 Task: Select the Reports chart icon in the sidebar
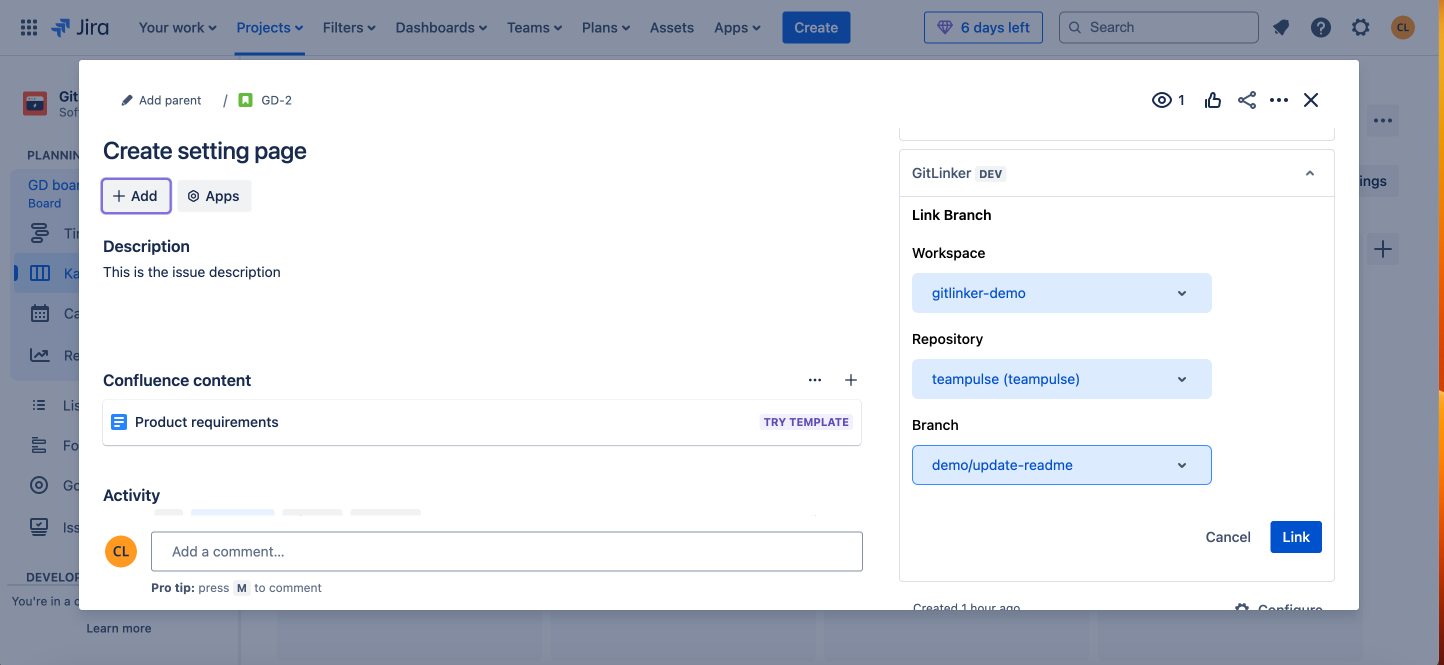tap(40, 354)
